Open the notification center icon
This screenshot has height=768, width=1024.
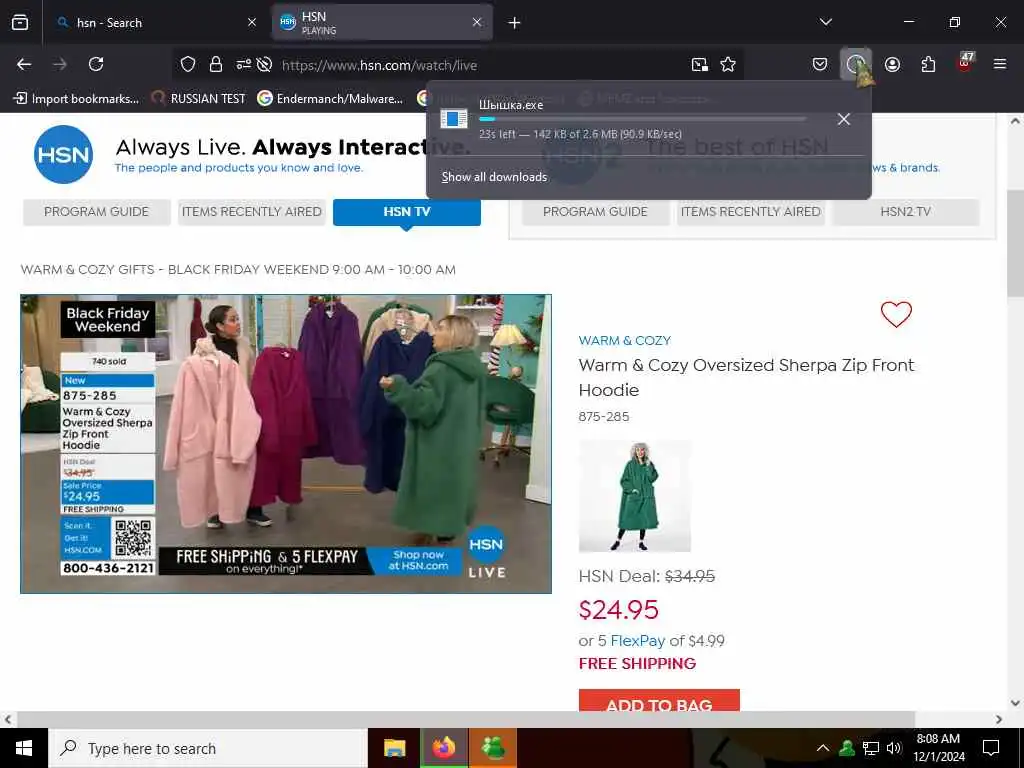click(x=991, y=748)
